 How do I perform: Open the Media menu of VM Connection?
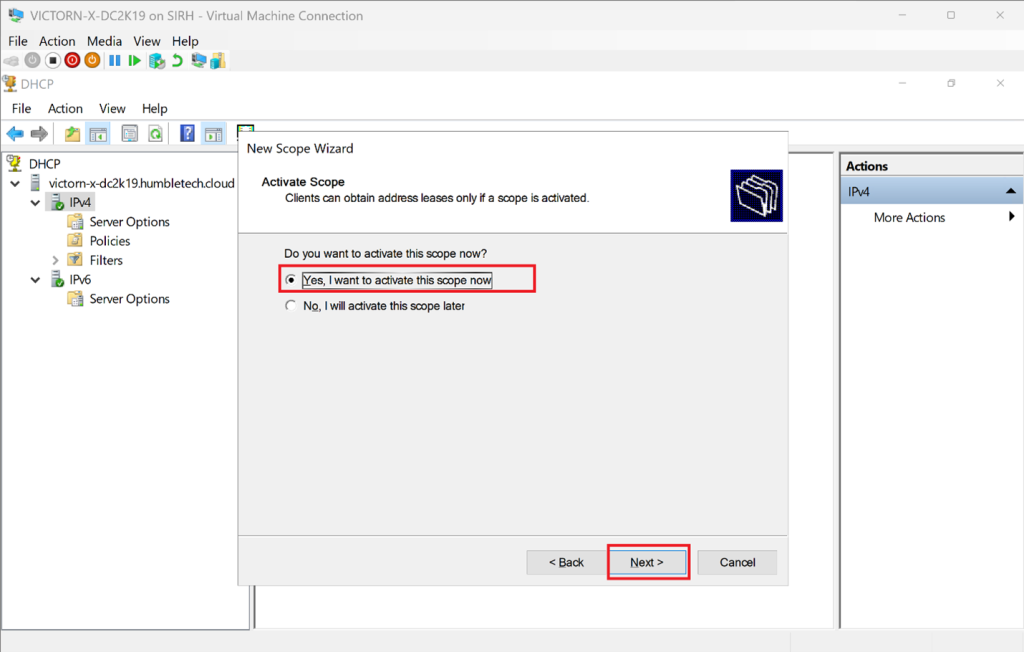point(104,41)
